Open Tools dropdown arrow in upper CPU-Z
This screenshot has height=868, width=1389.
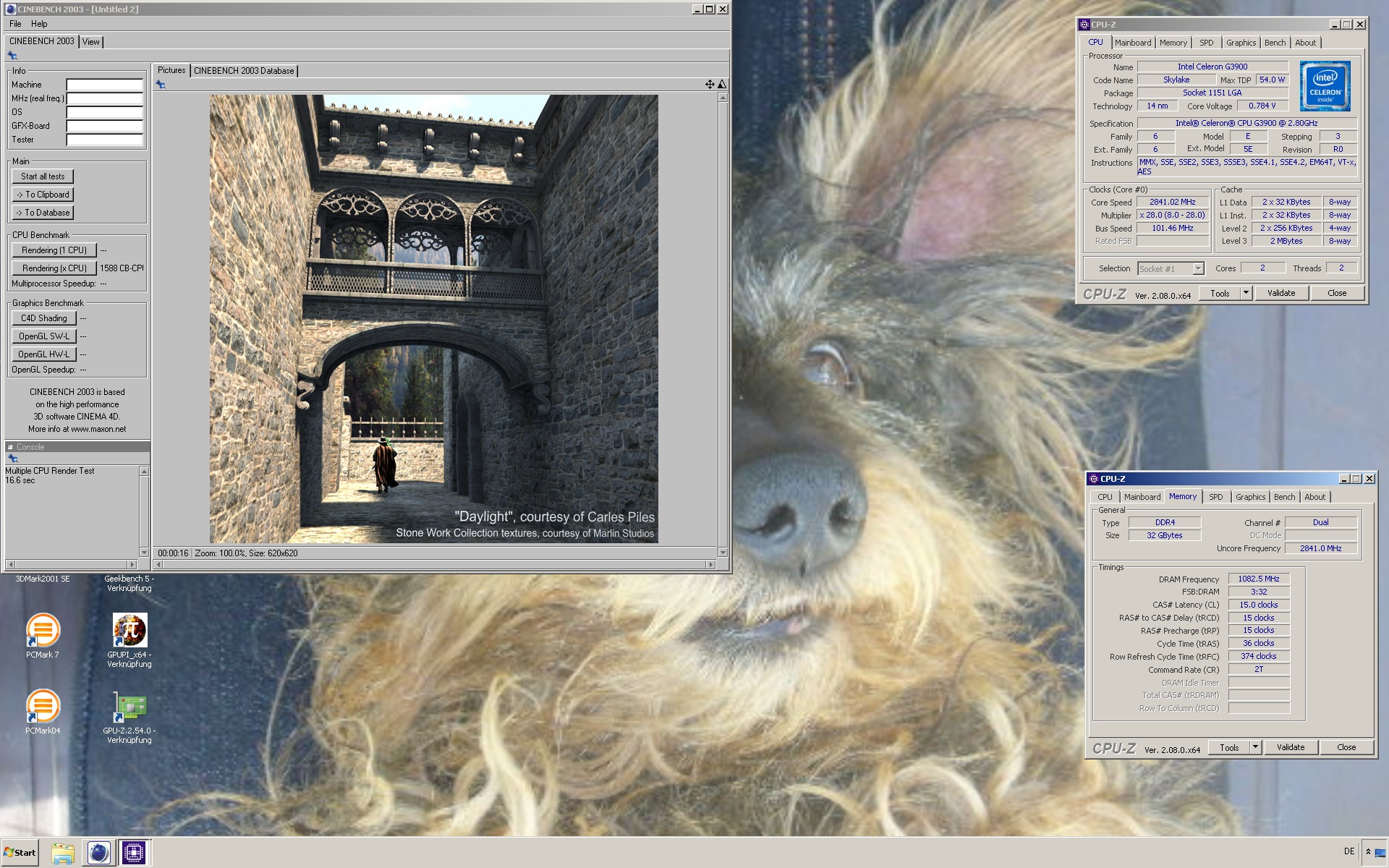[1246, 293]
